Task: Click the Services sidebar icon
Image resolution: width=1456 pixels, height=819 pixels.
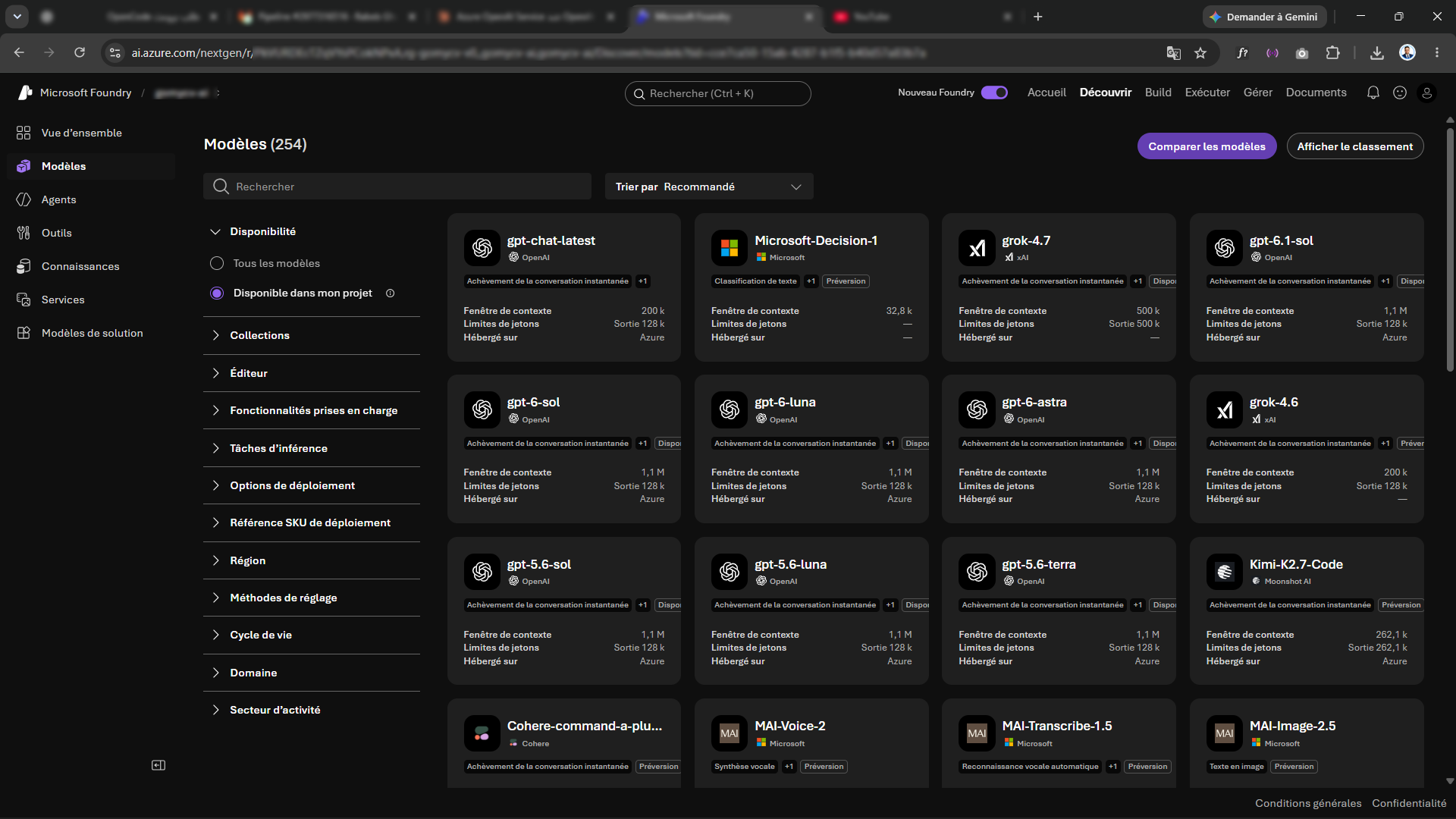Action: pos(24,300)
